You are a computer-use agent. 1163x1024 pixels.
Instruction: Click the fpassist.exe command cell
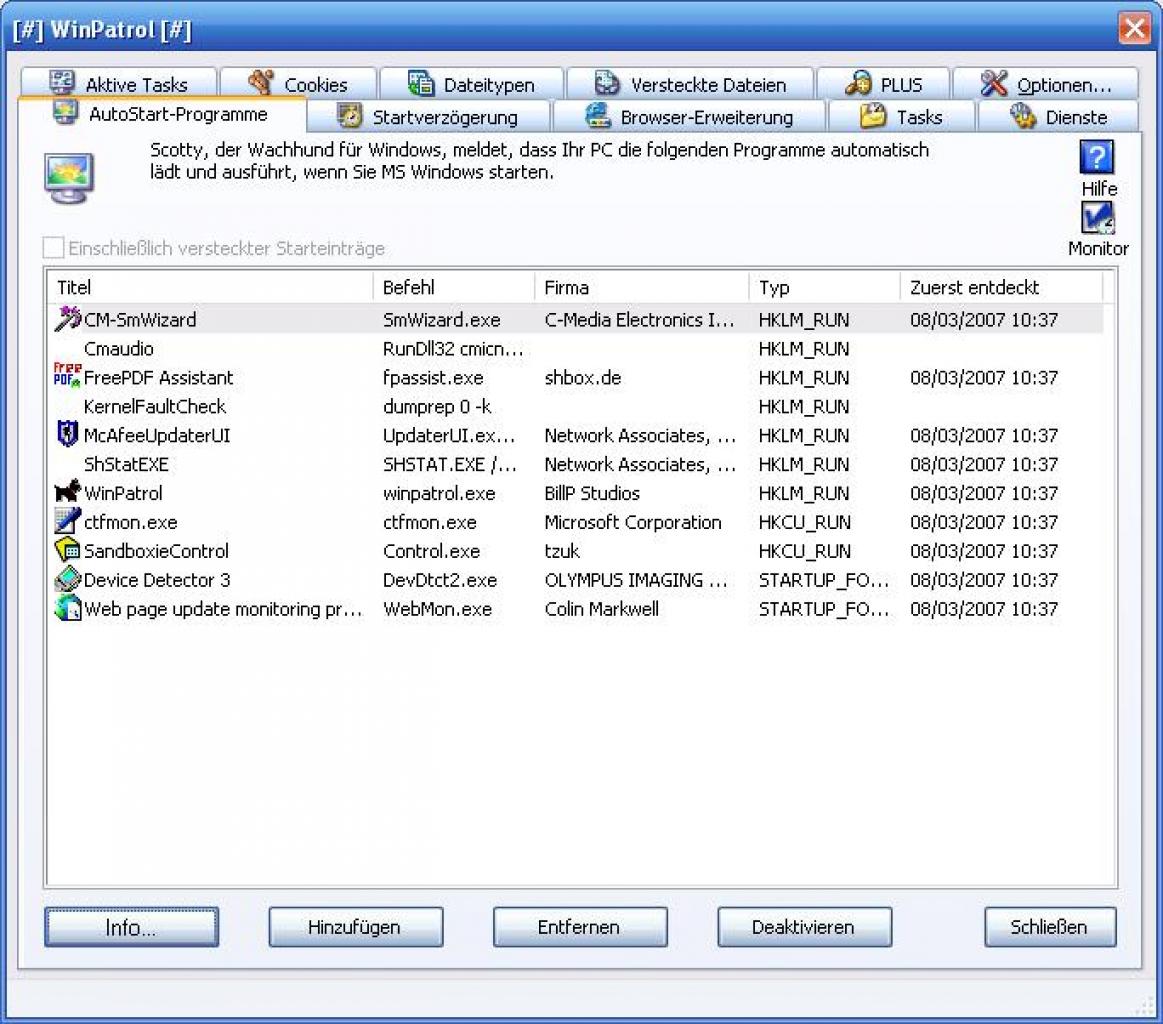433,377
